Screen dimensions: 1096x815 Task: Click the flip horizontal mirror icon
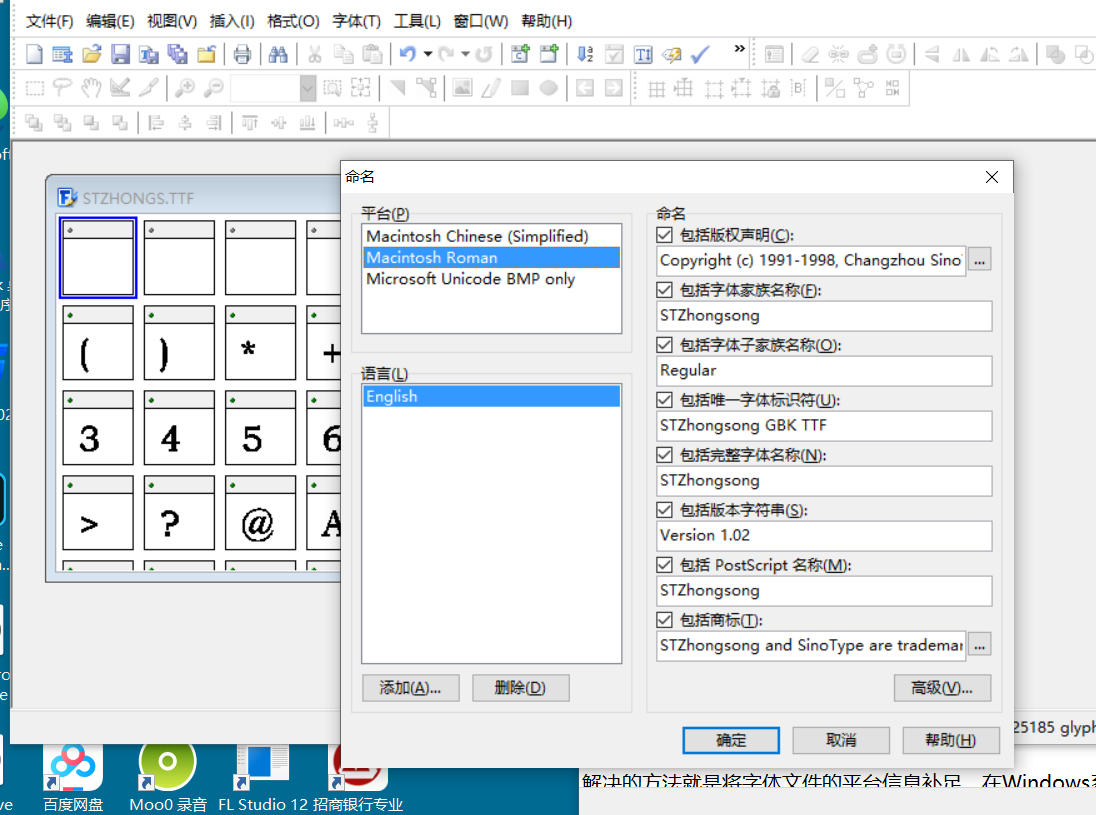[961, 55]
